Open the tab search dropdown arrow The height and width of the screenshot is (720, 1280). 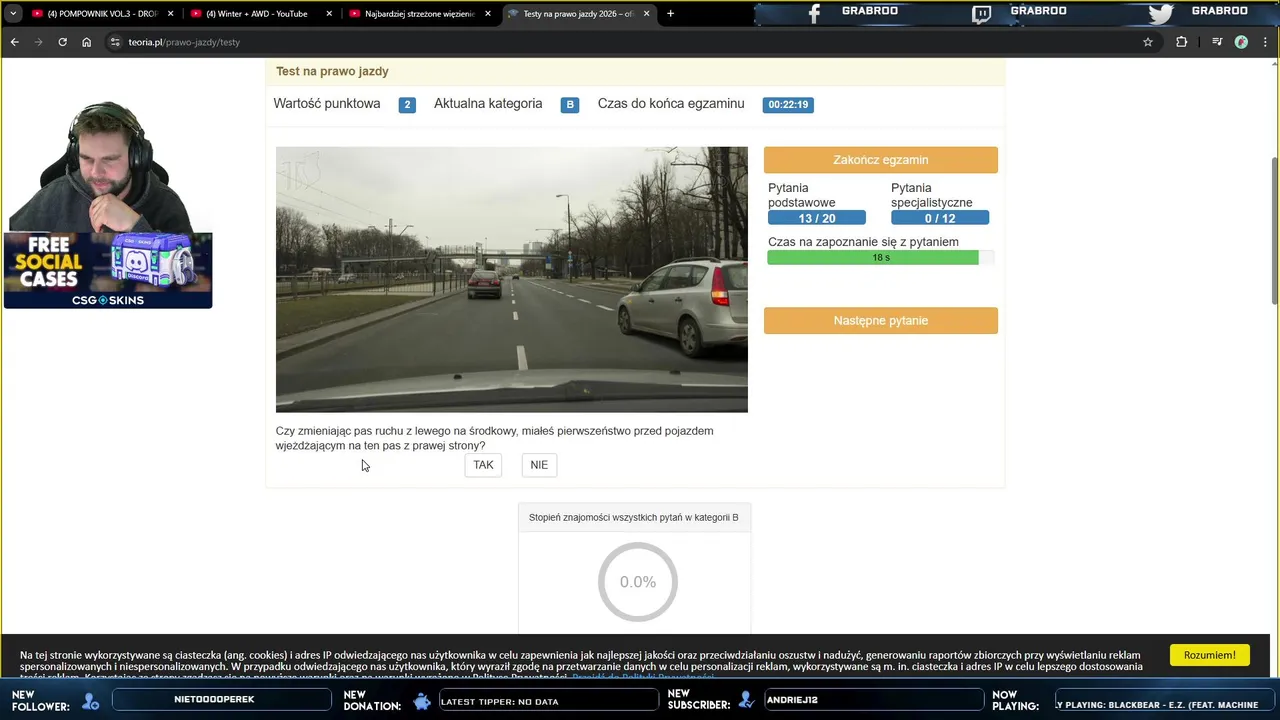[13, 14]
